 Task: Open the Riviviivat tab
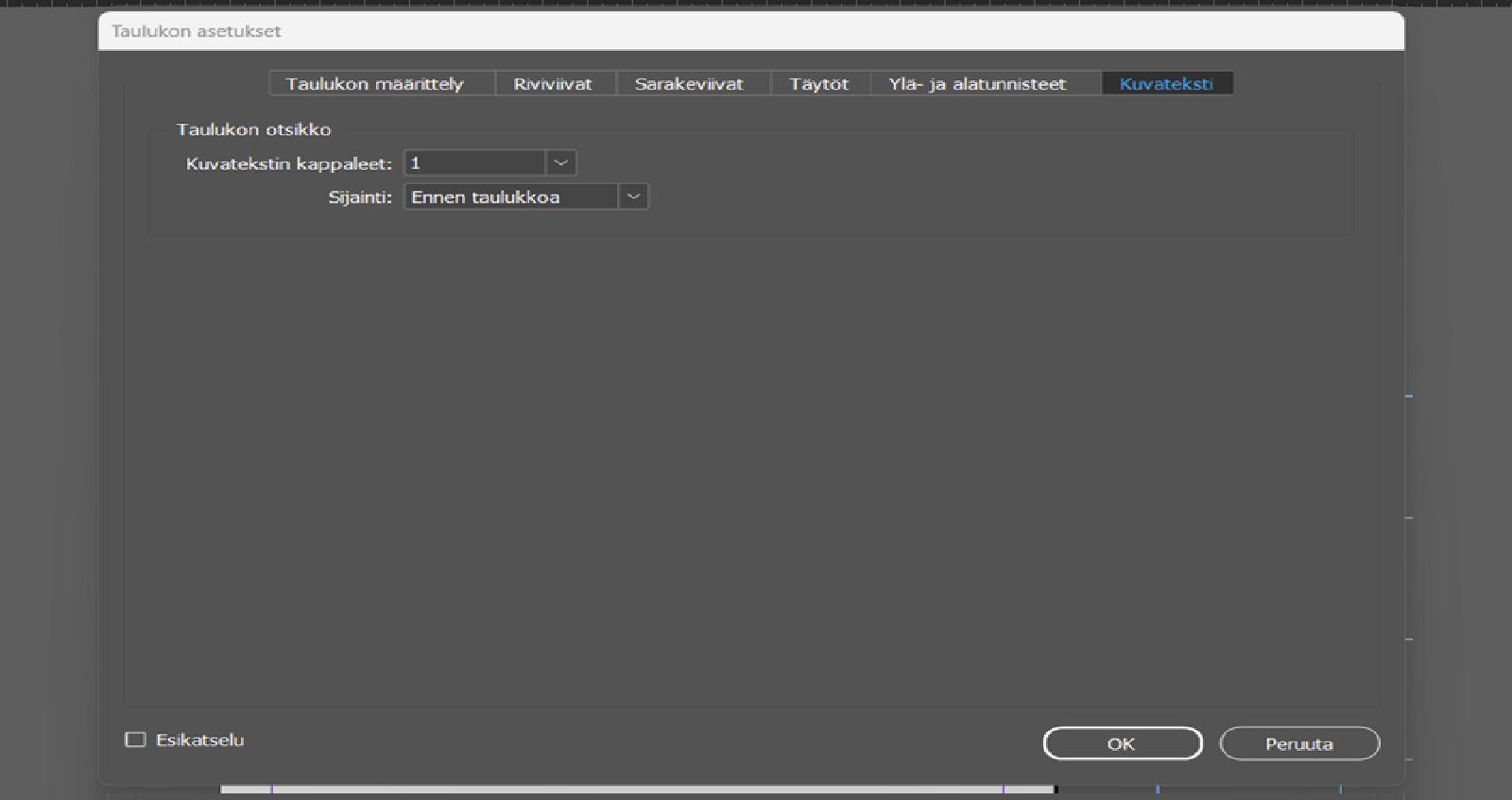[555, 83]
